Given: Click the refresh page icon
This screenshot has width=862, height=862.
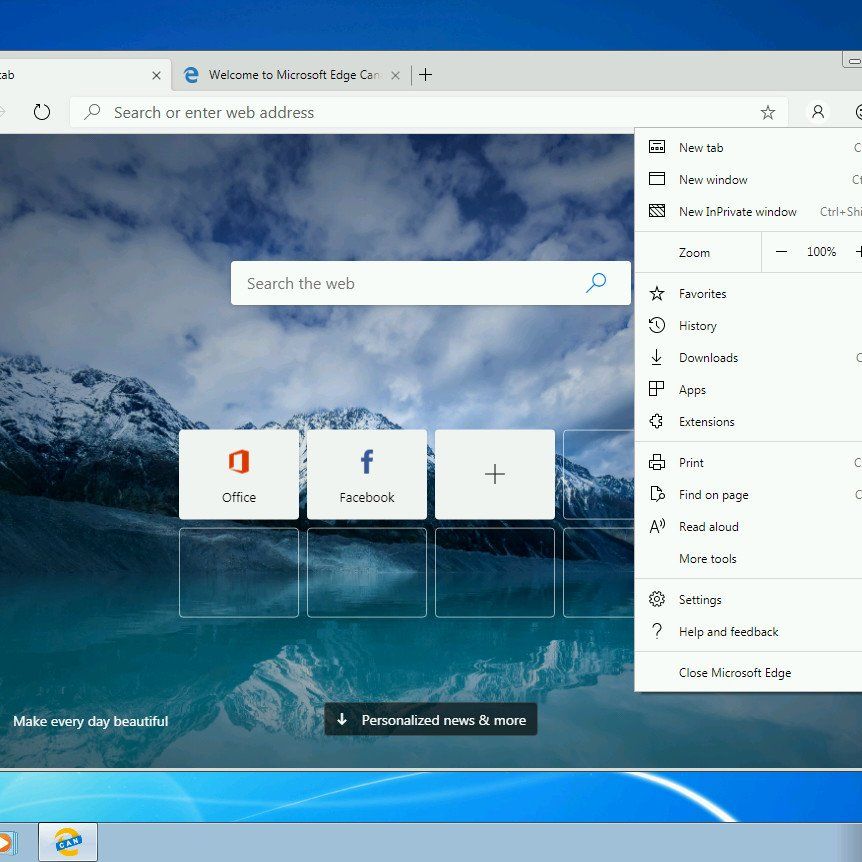Looking at the screenshot, I should (x=42, y=112).
